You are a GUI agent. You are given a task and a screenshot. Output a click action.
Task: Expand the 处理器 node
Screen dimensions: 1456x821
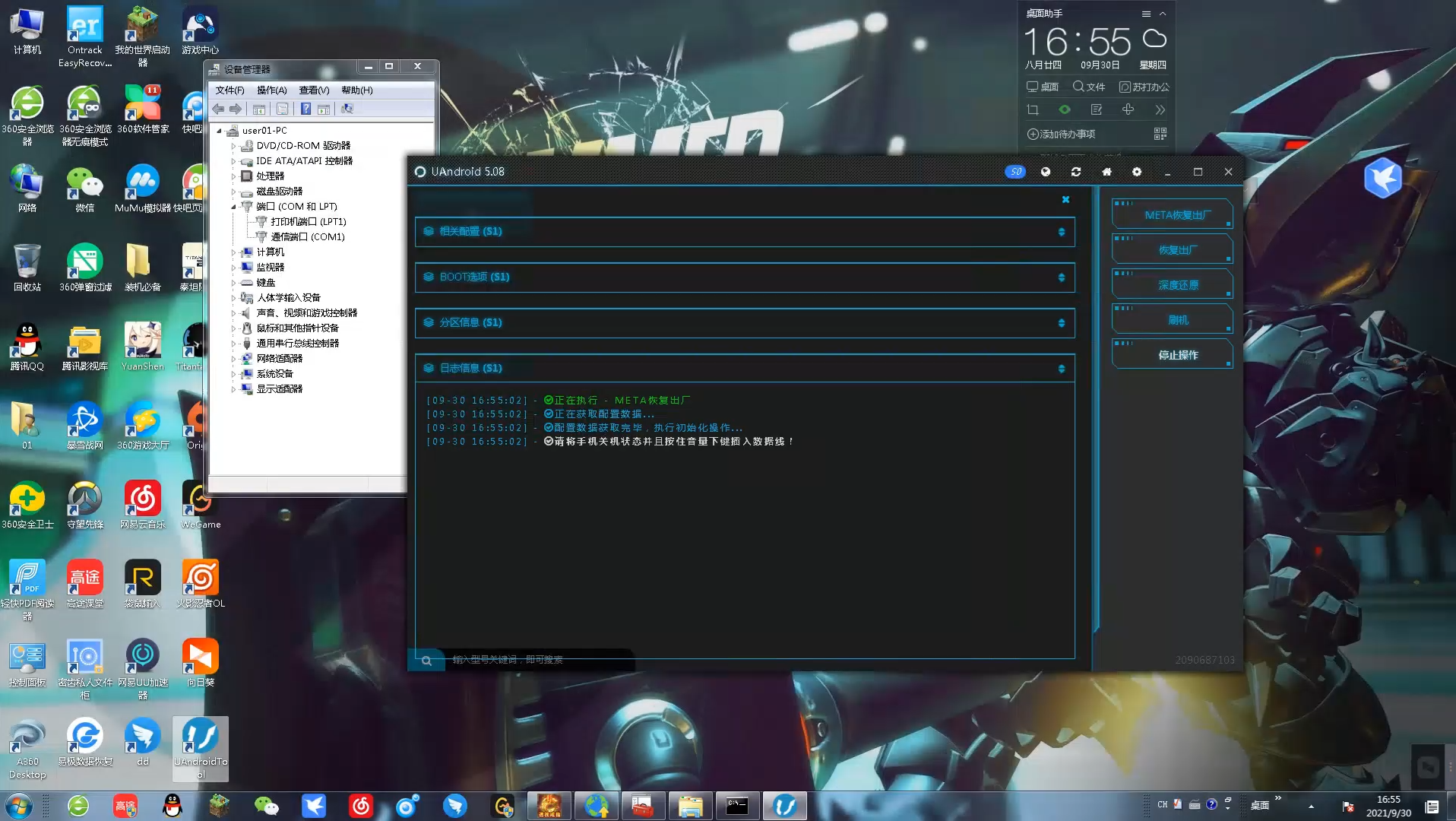pos(233,176)
